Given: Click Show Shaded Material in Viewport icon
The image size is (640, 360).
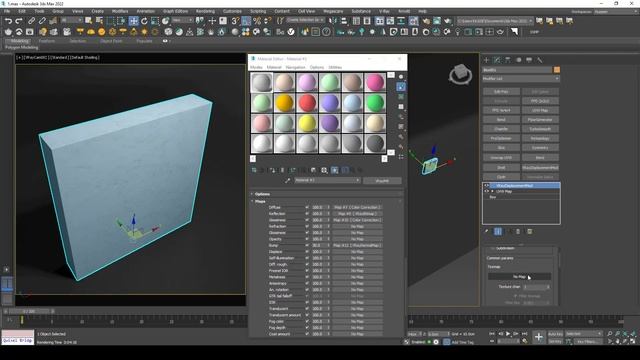Looking at the screenshot, I should click(335, 170).
